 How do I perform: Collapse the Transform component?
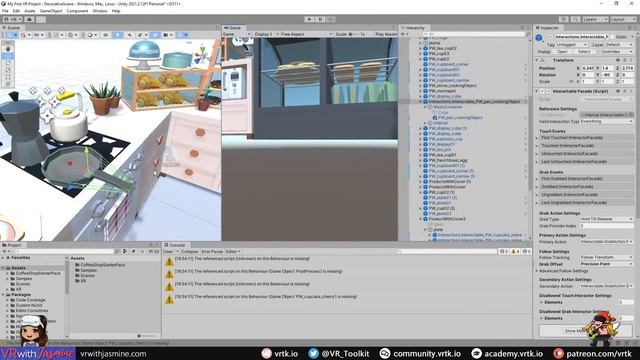click(x=537, y=60)
